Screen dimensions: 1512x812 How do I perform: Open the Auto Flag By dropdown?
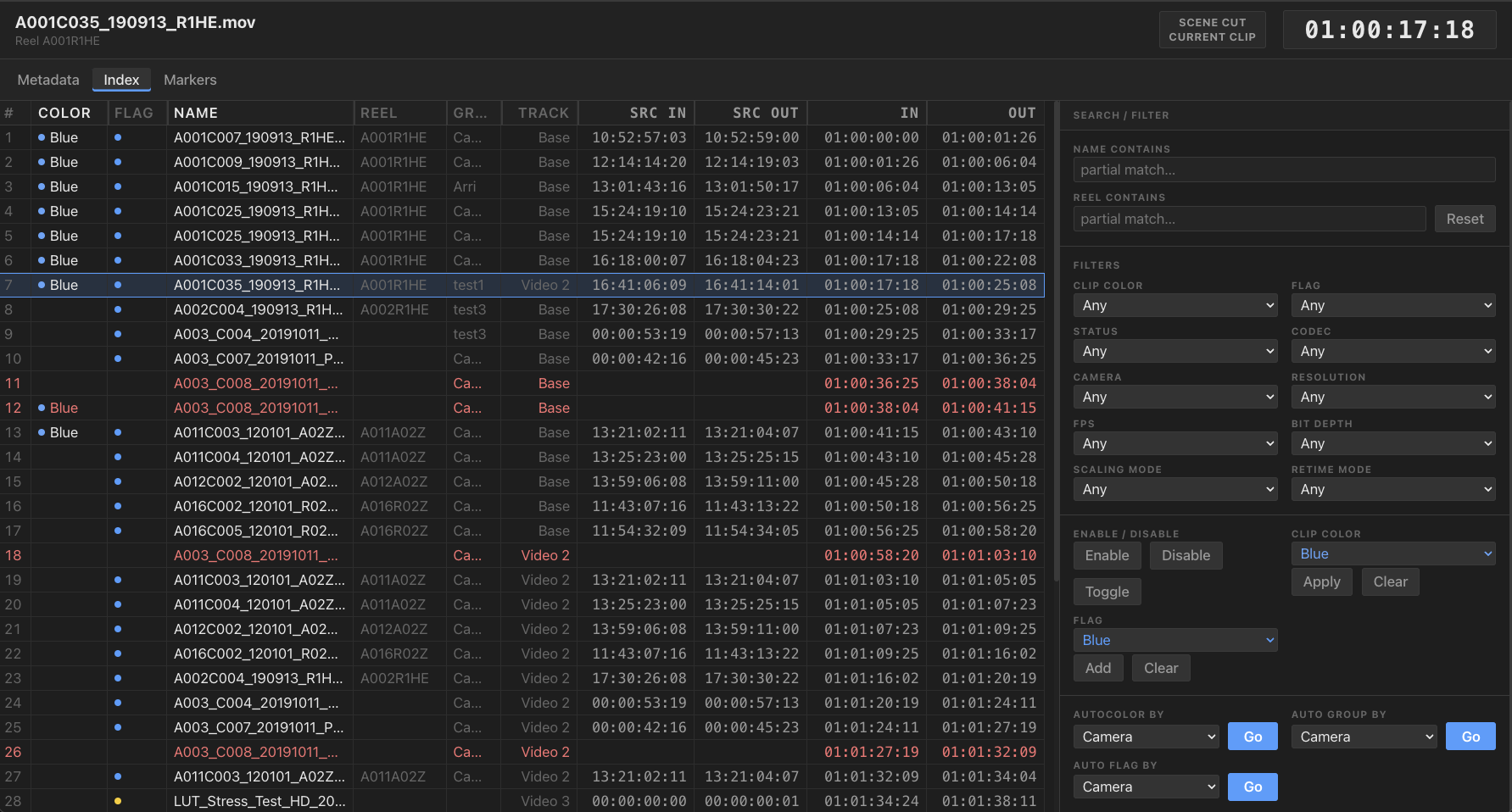pyautogui.click(x=1147, y=787)
